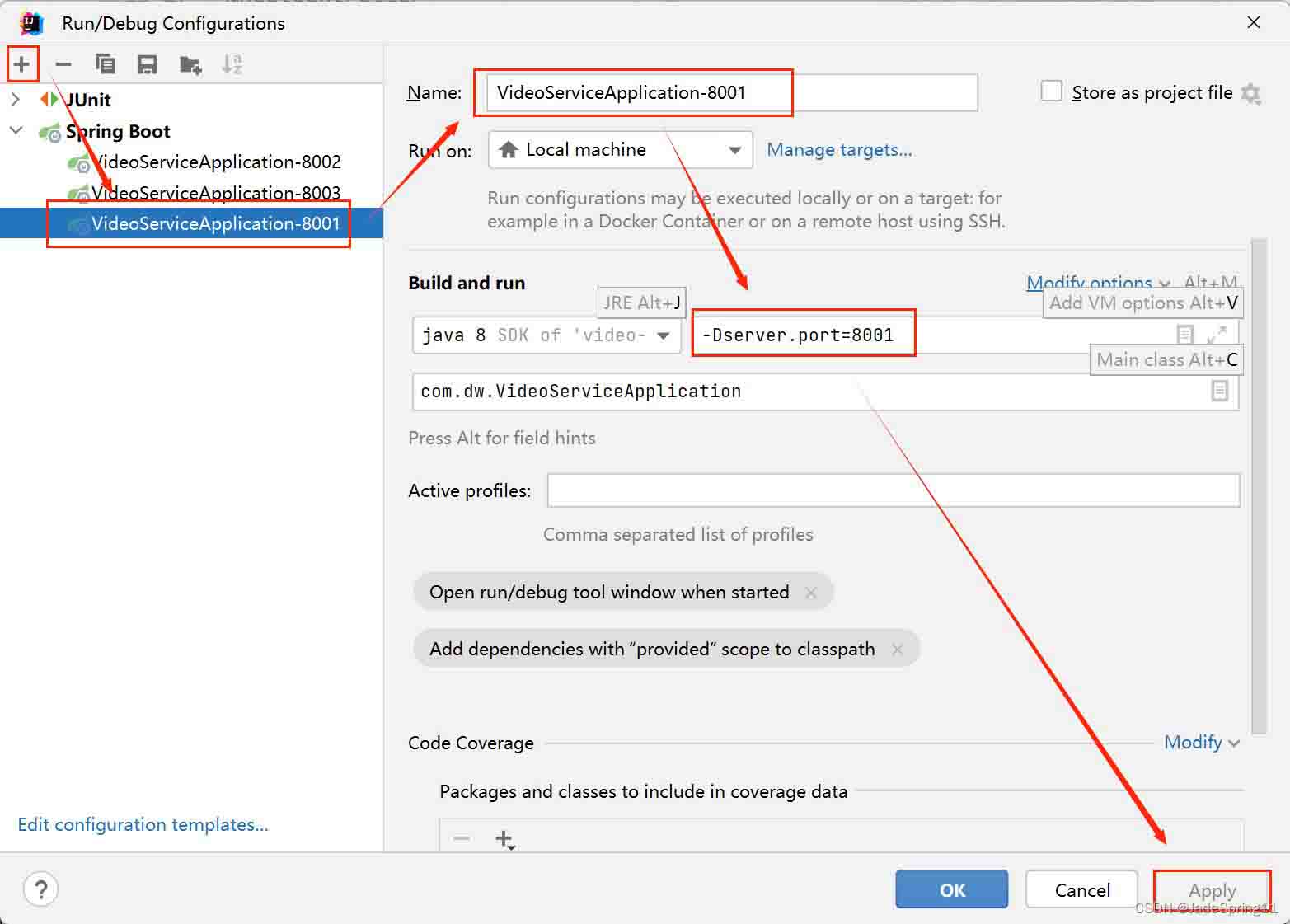Expand the VM options field editor icon

click(1216, 335)
